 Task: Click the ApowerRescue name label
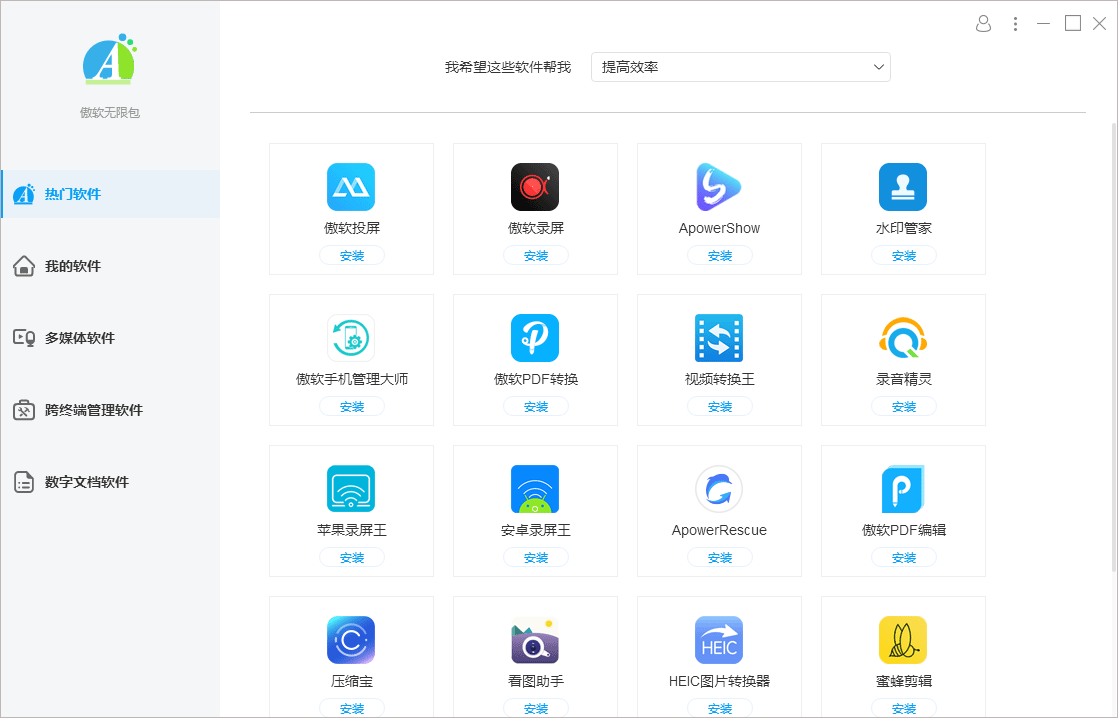point(719,530)
